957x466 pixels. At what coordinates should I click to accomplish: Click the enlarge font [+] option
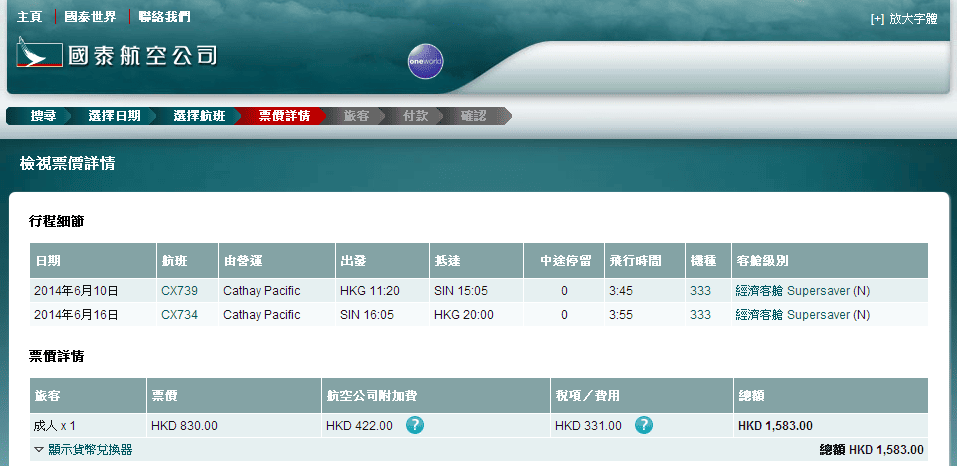pos(904,18)
